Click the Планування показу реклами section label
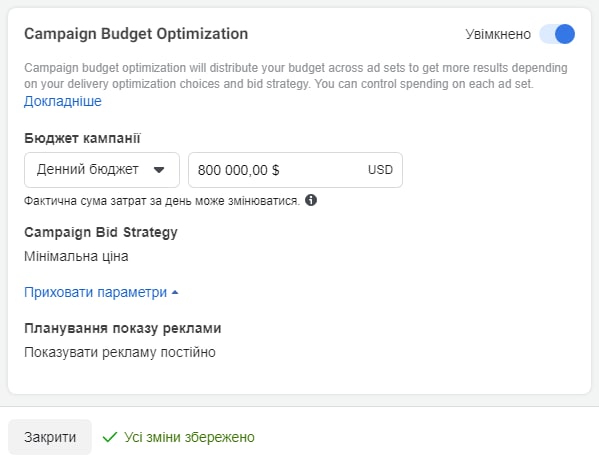Viewport: 599px width, 472px height. (x=123, y=328)
